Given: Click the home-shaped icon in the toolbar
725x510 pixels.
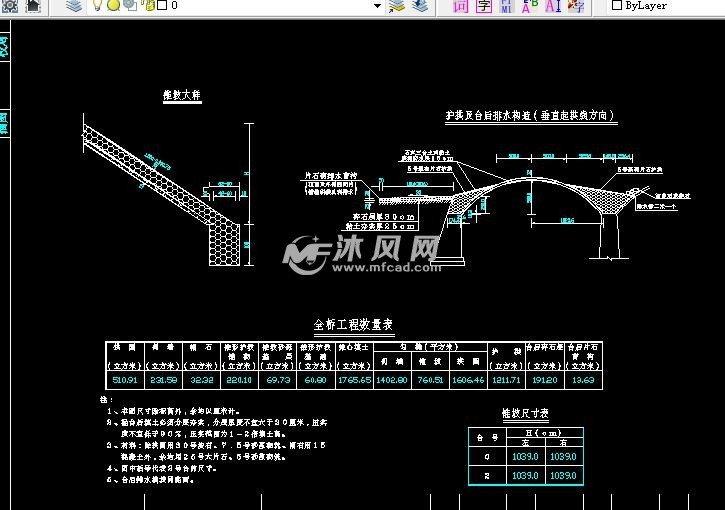Looking at the screenshot, I should [x=33, y=6].
